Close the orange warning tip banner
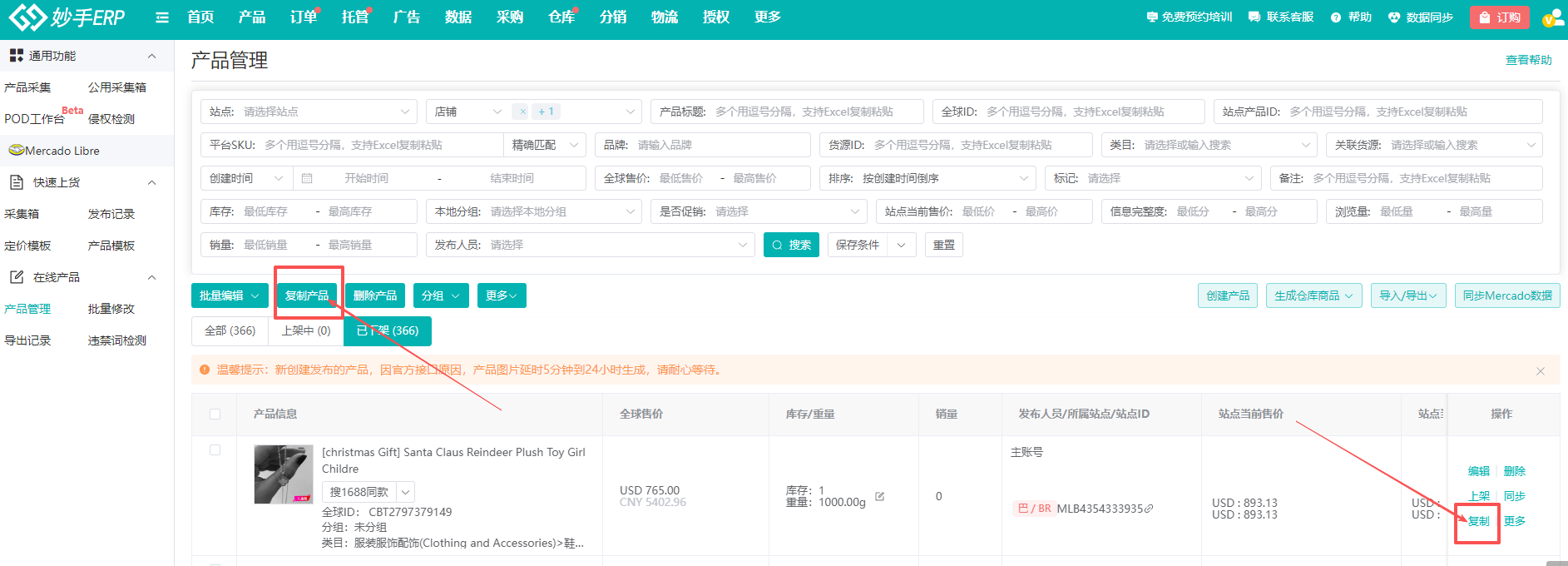This screenshot has width=1568, height=566. click(x=1541, y=371)
